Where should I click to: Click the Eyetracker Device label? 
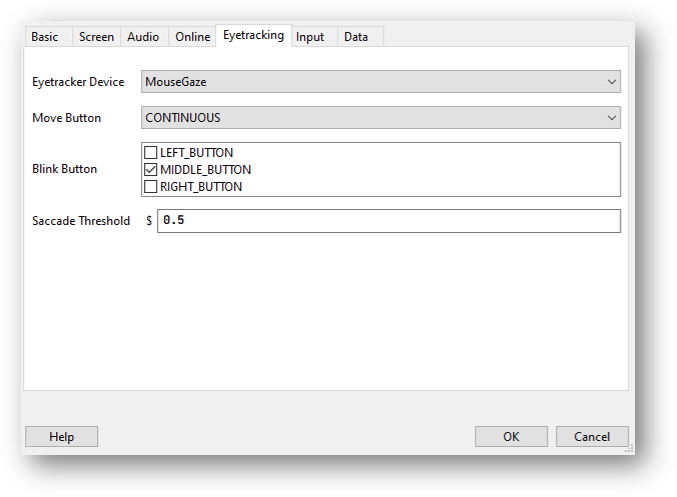[78, 82]
